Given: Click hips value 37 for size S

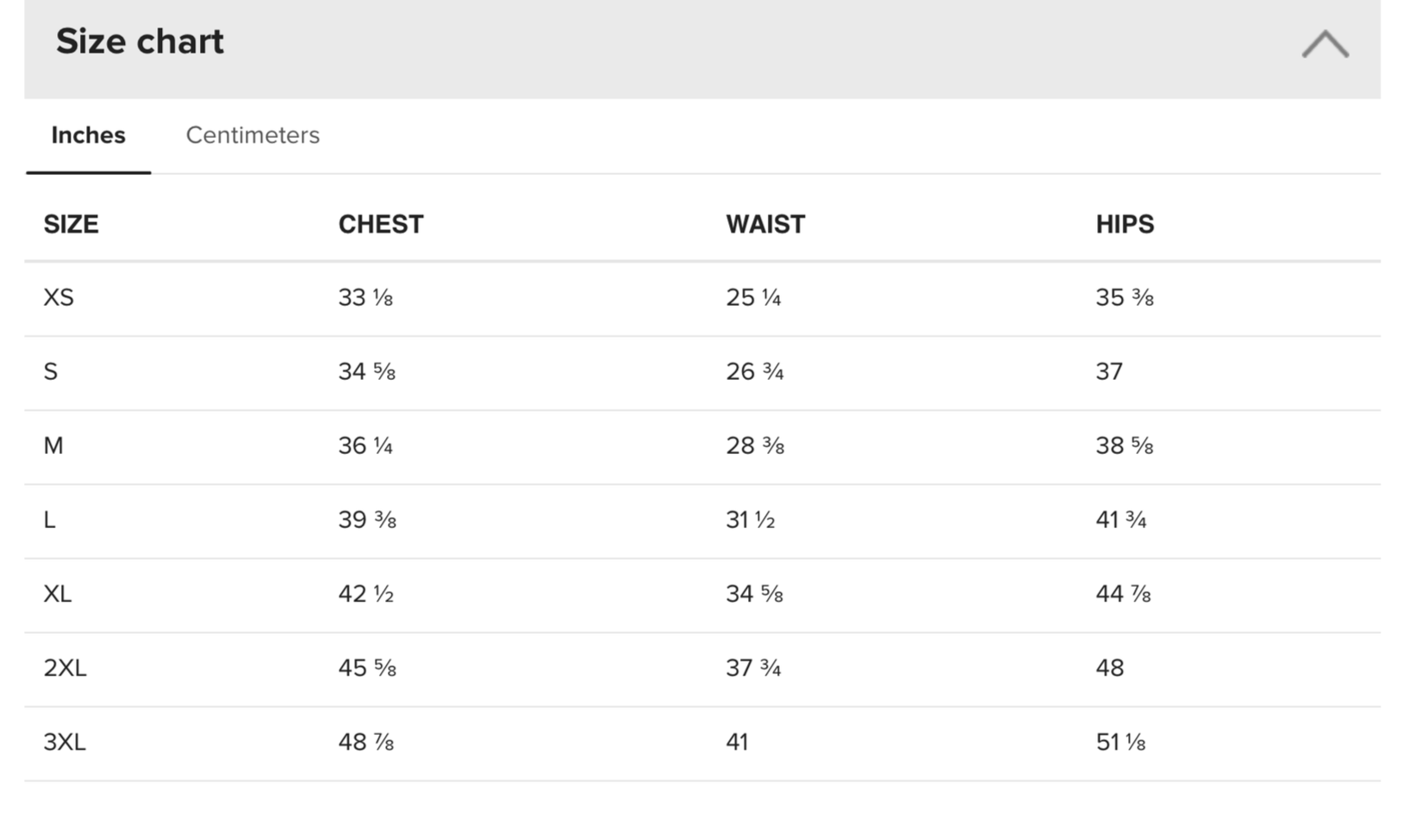Looking at the screenshot, I should click(1109, 372).
